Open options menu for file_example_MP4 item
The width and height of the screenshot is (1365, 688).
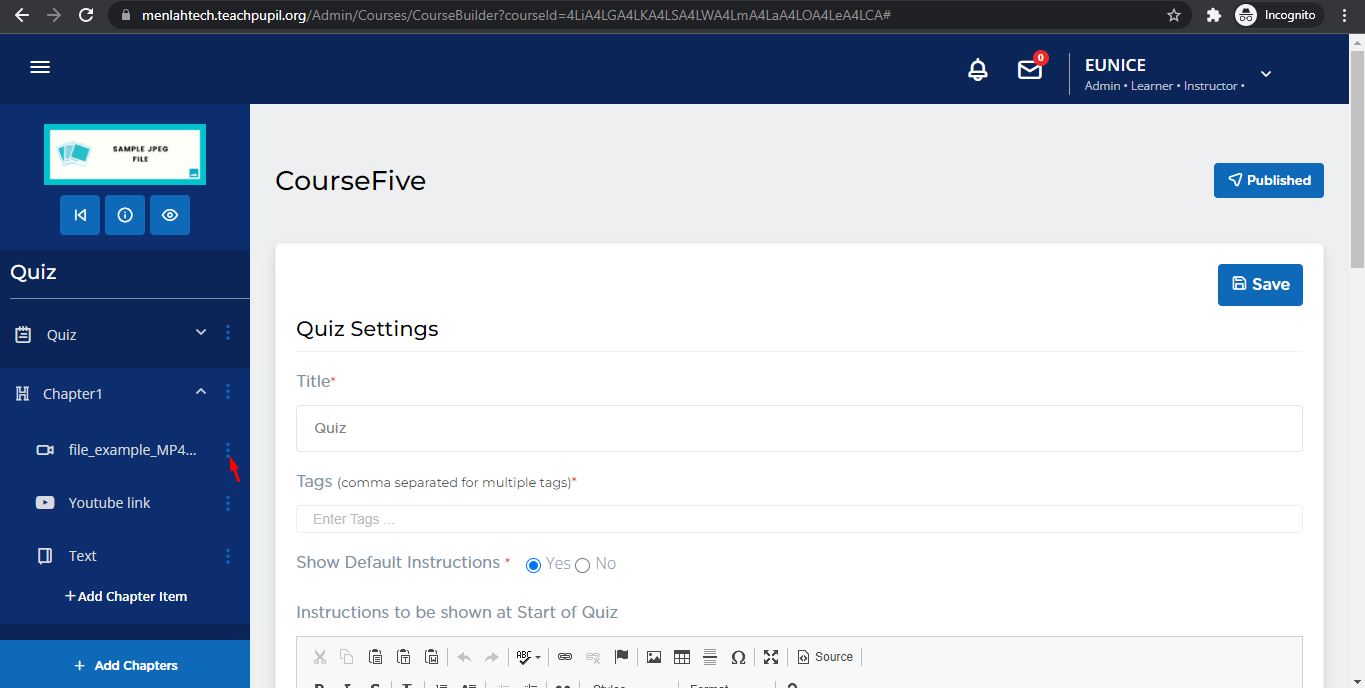(x=228, y=450)
